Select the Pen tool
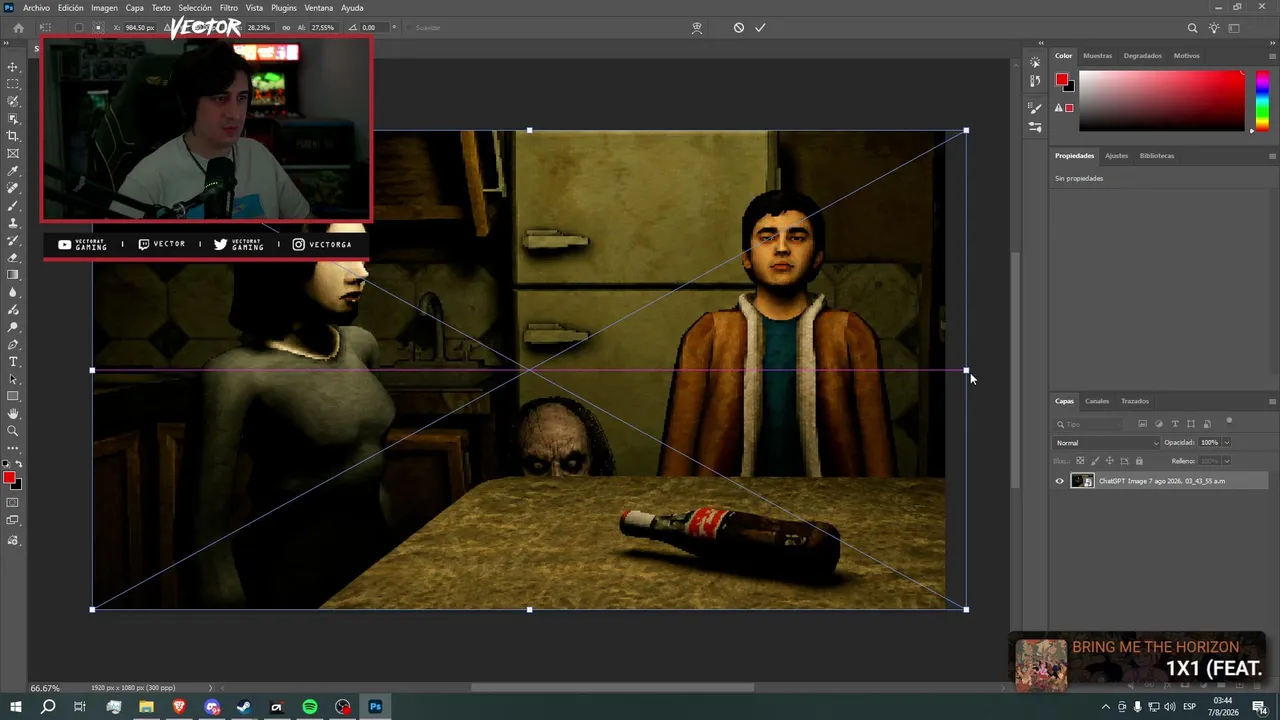This screenshot has width=1280, height=720. tap(13, 344)
